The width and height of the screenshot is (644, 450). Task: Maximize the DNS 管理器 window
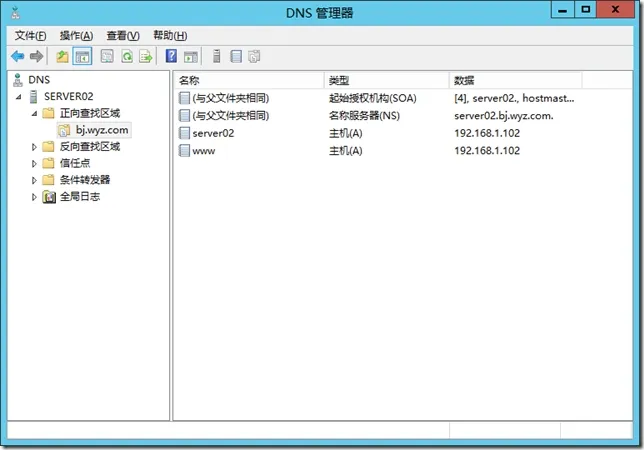pos(586,9)
